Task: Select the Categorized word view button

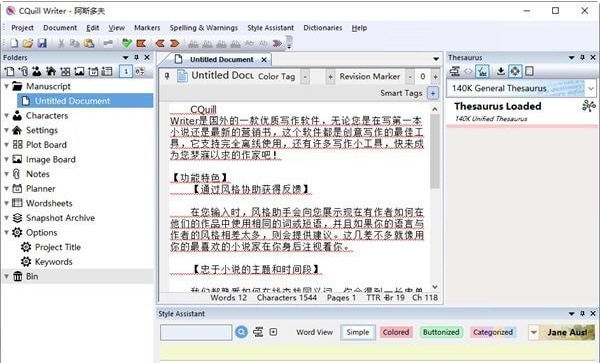Action: pos(493,332)
